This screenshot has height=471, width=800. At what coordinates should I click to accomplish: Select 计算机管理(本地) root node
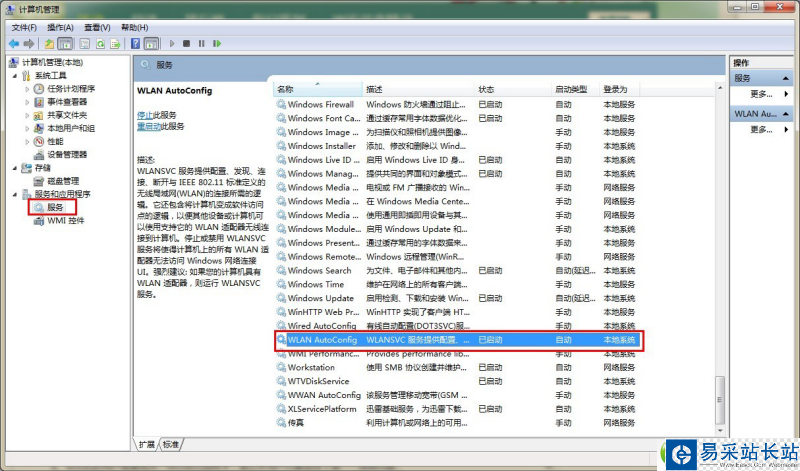coord(52,62)
